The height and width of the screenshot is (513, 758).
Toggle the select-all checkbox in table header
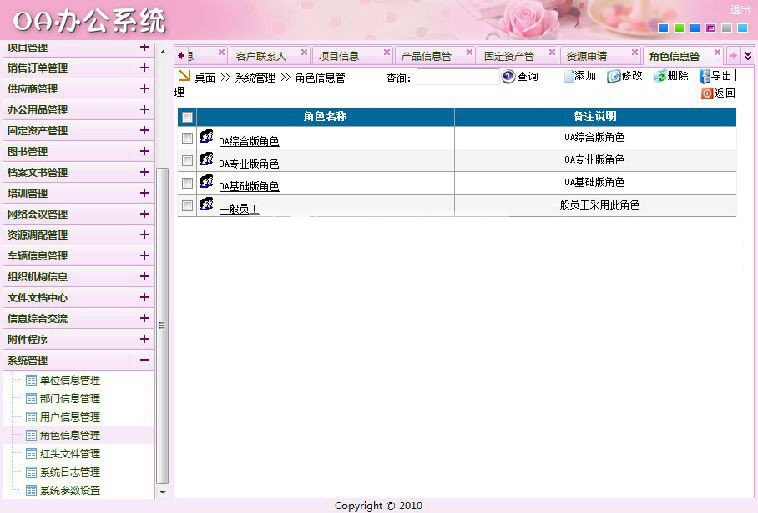187,118
